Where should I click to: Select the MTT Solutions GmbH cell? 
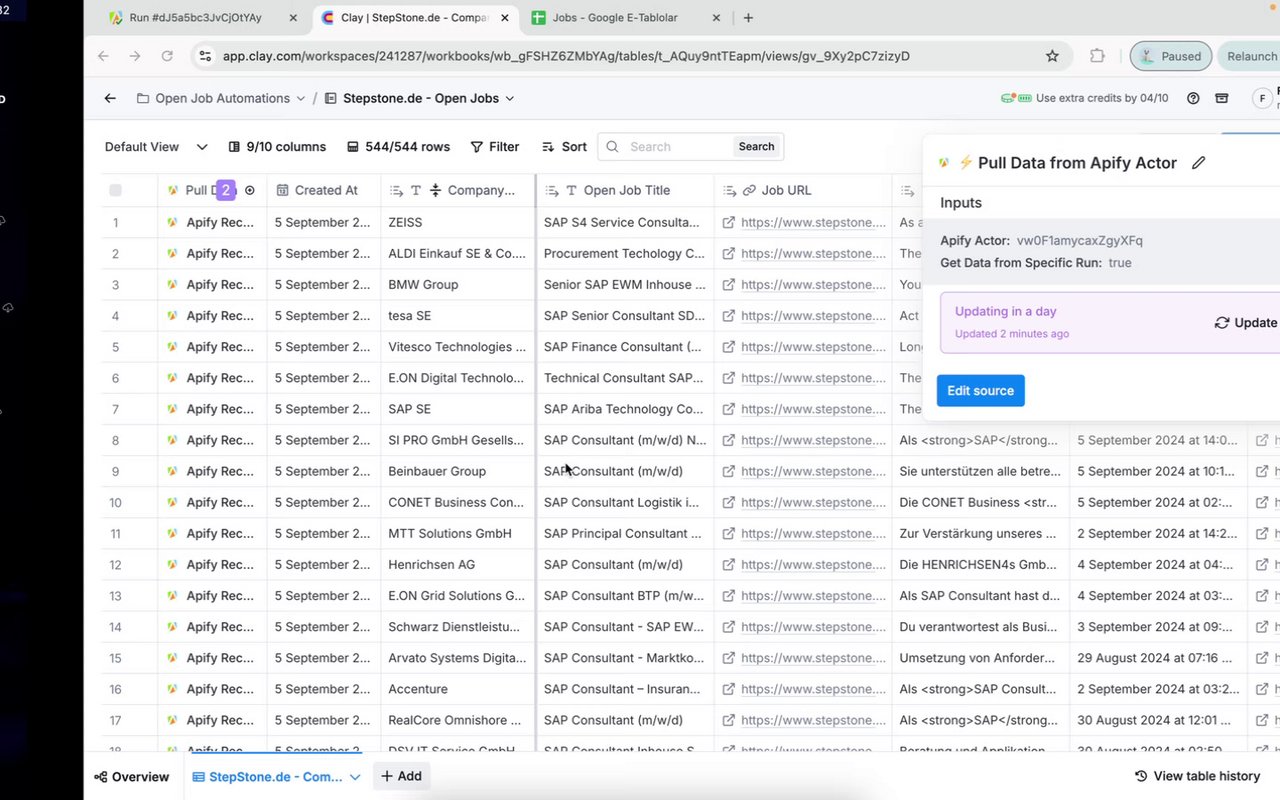[458, 533]
